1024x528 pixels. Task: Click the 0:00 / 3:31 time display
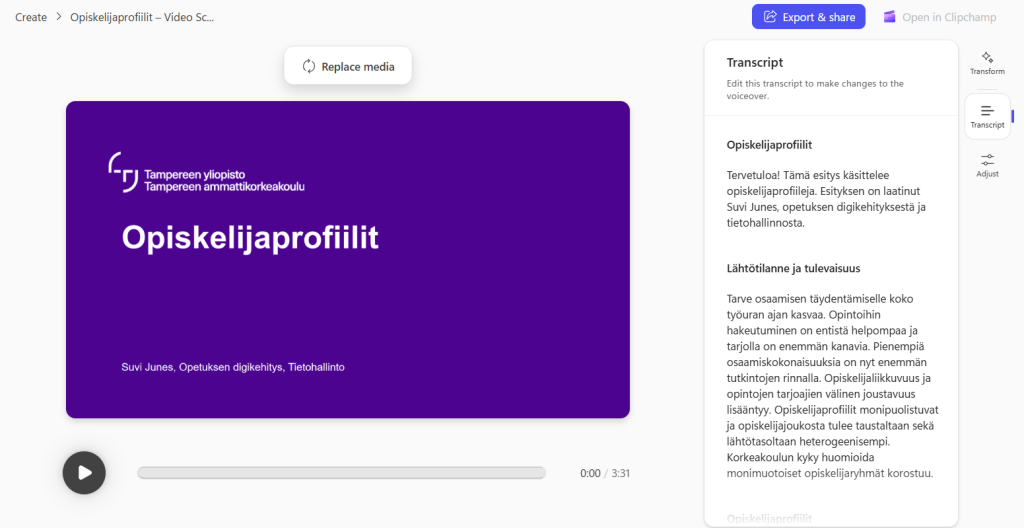(605, 473)
